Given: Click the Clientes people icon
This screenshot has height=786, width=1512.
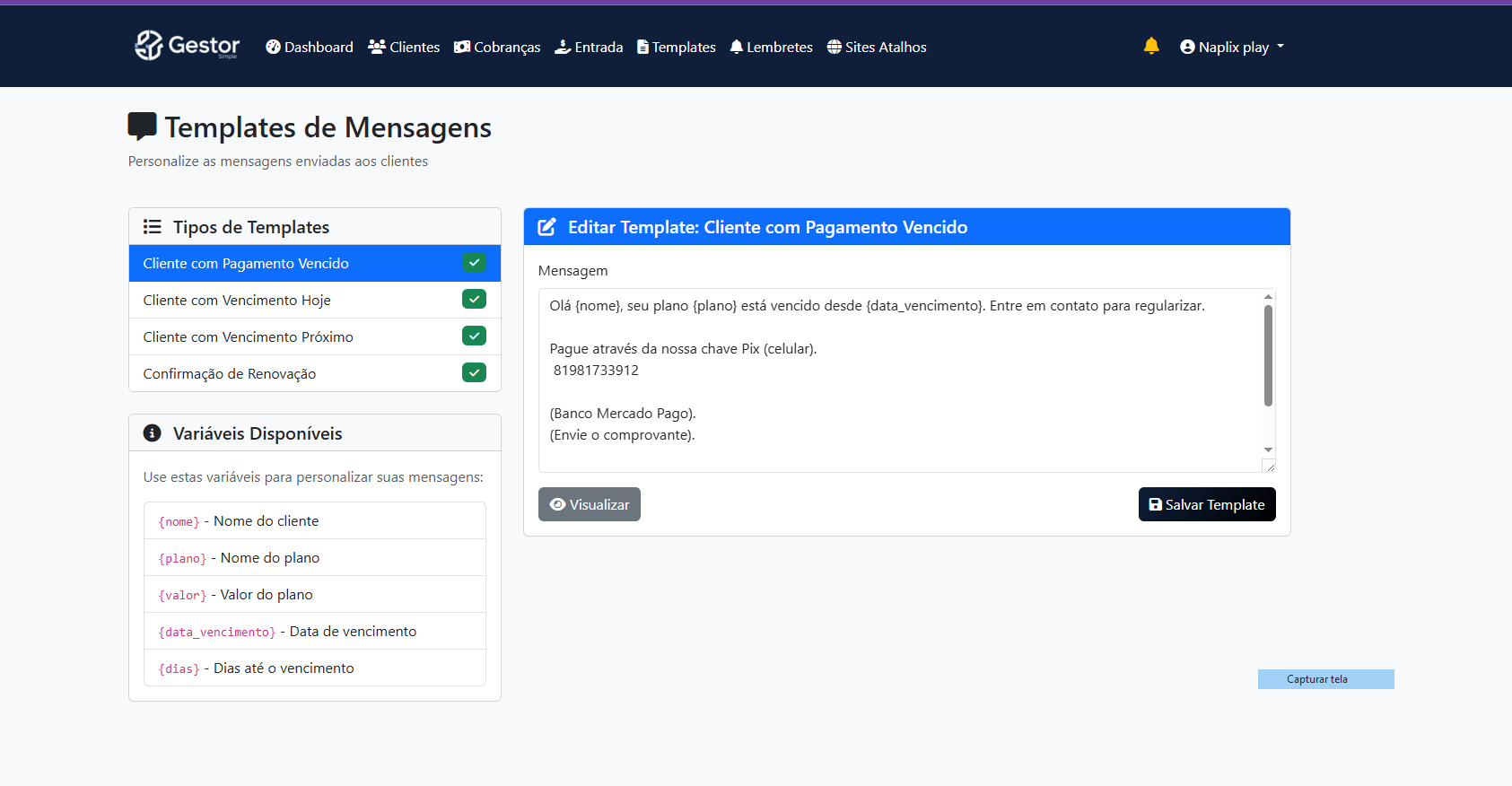Looking at the screenshot, I should coord(377,47).
